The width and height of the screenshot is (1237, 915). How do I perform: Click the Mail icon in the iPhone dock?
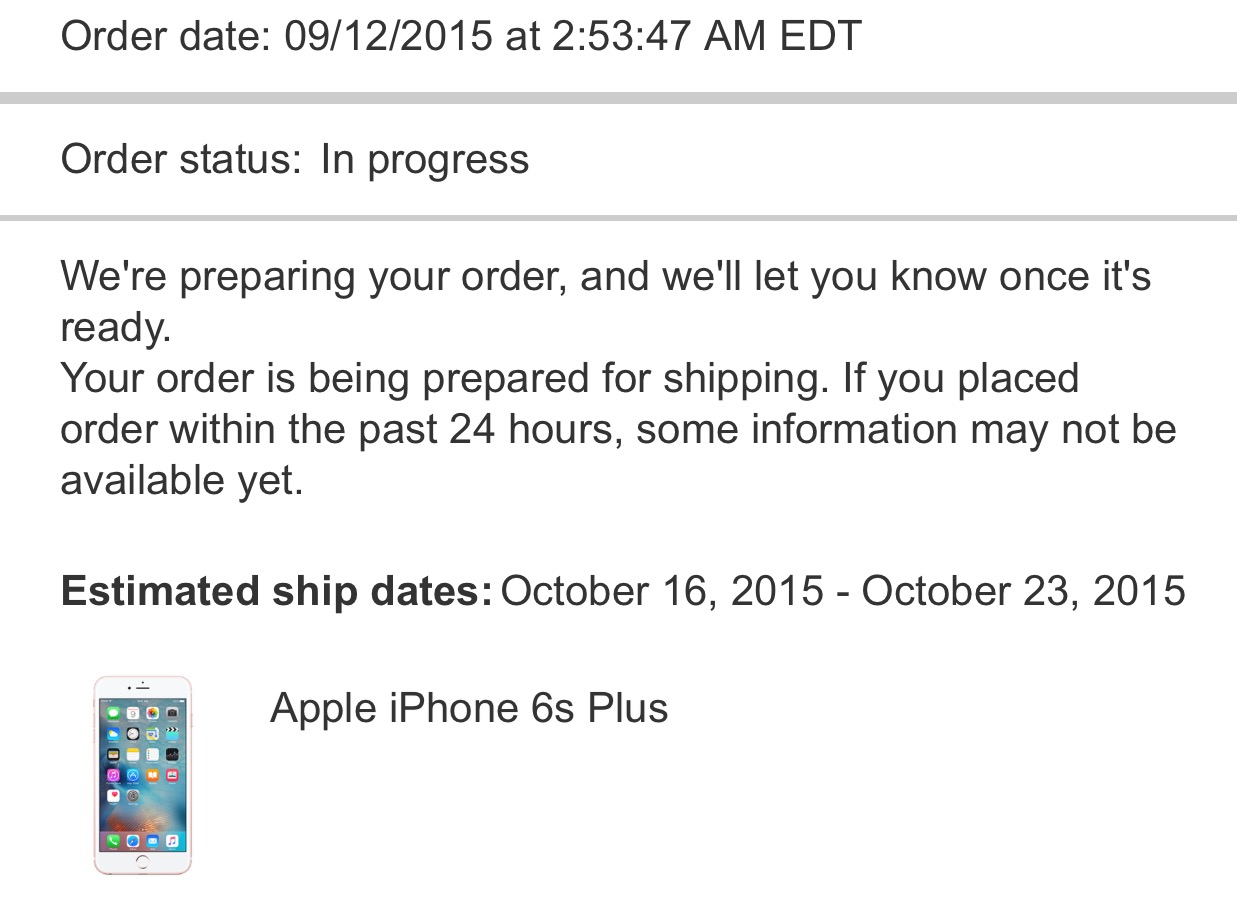point(153,841)
